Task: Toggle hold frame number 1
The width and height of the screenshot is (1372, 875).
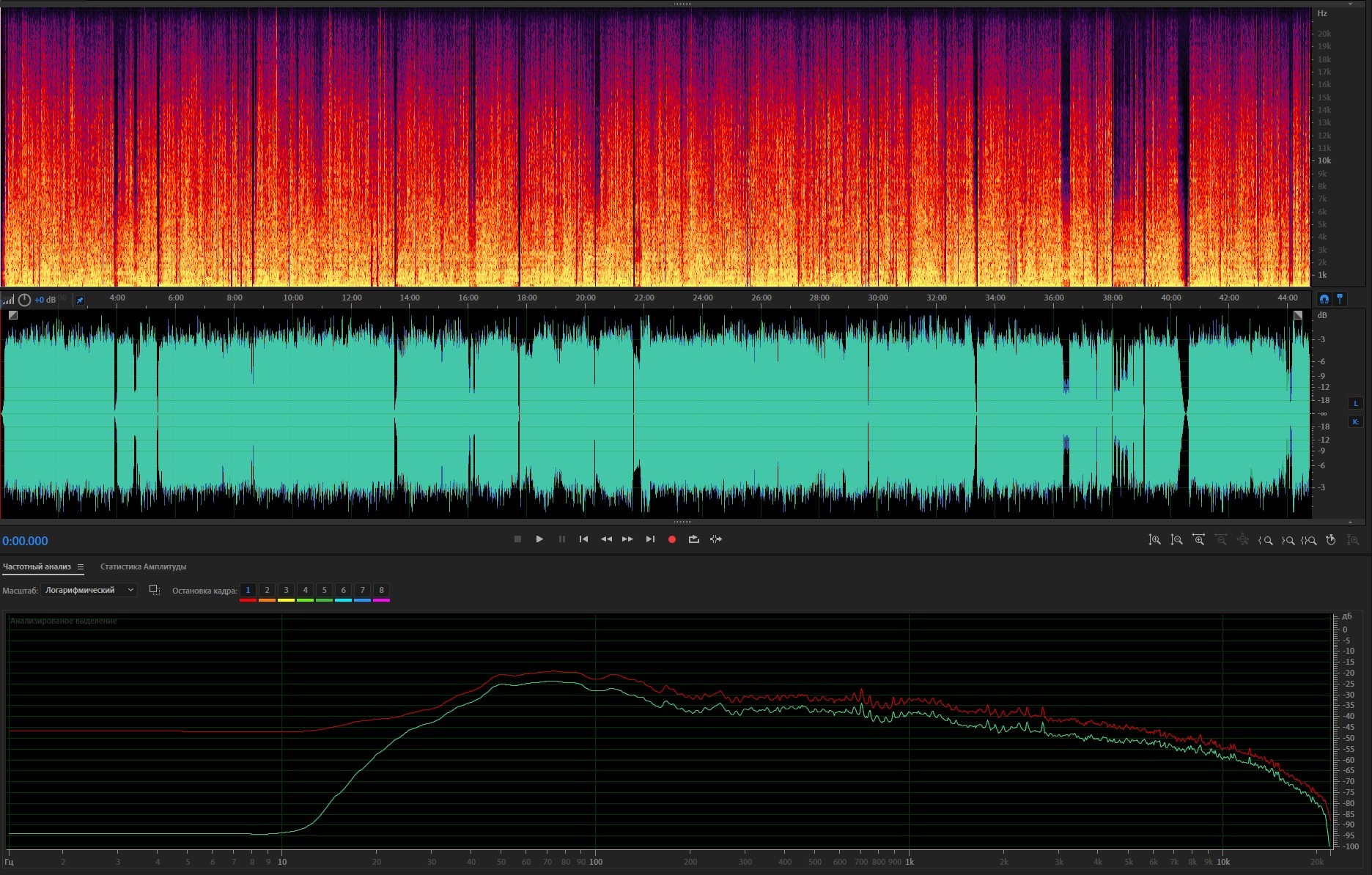Action: click(248, 590)
